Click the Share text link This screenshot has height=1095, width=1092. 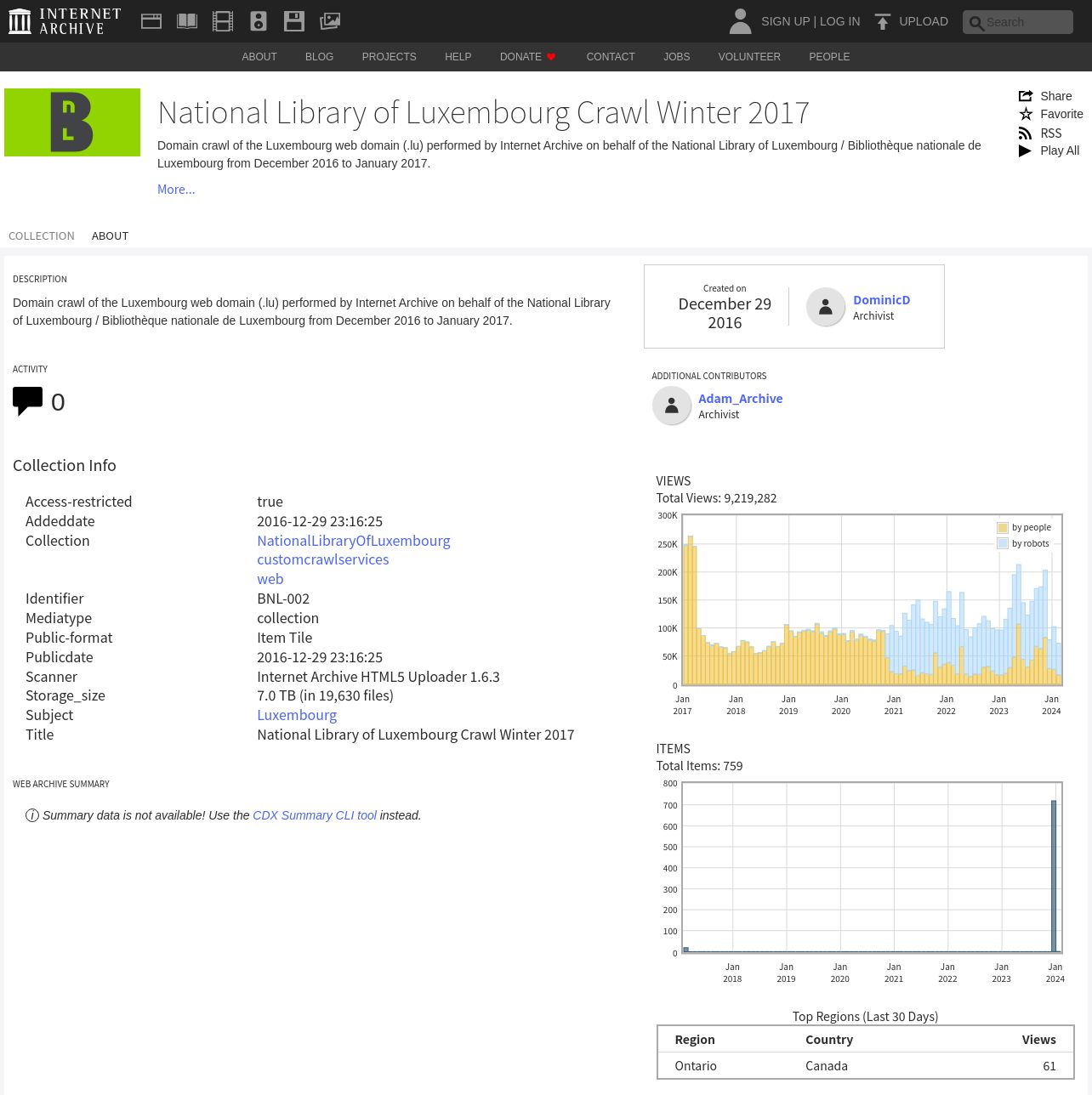click(1055, 96)
